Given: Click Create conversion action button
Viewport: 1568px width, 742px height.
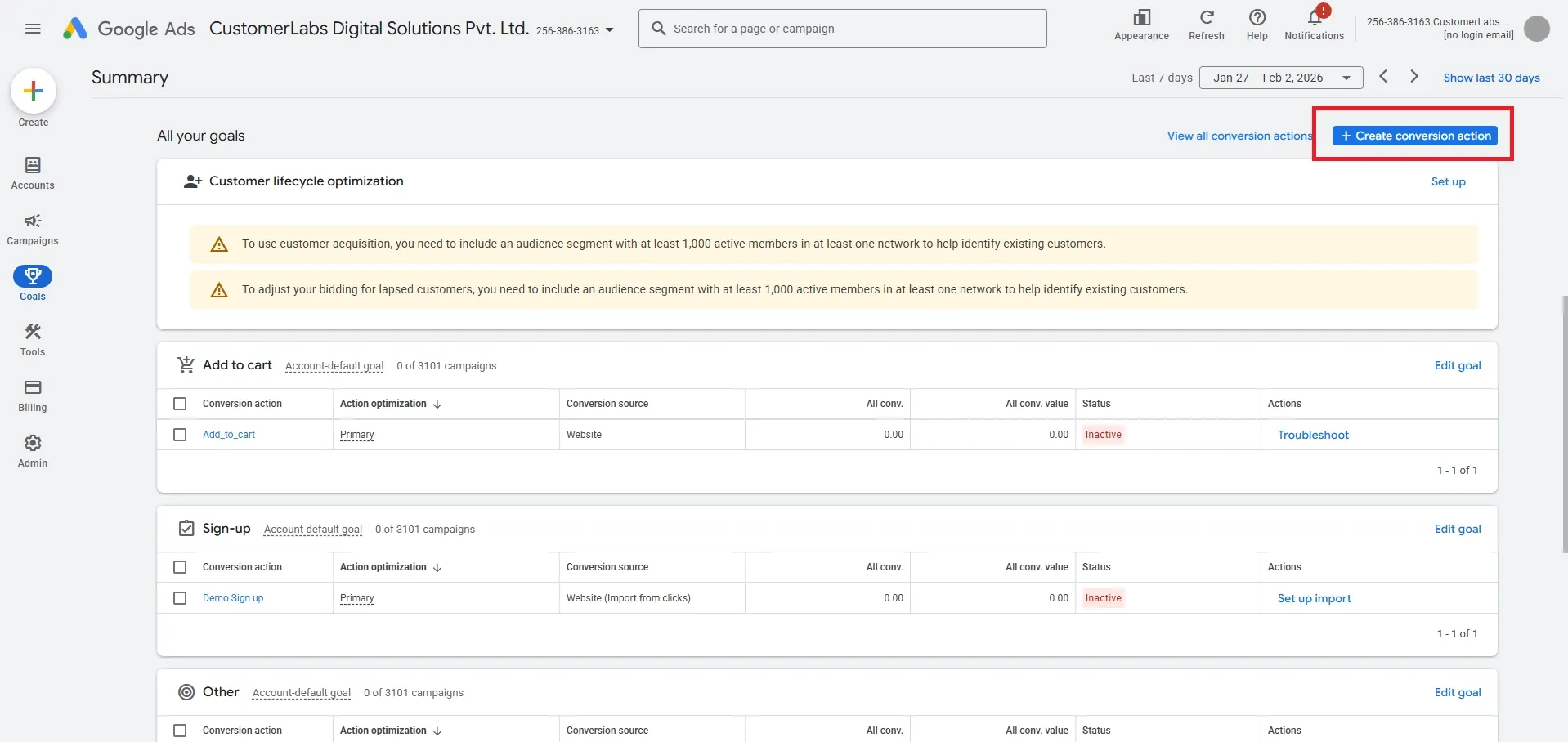Looking at the screenshot, I should point(1415,136).
